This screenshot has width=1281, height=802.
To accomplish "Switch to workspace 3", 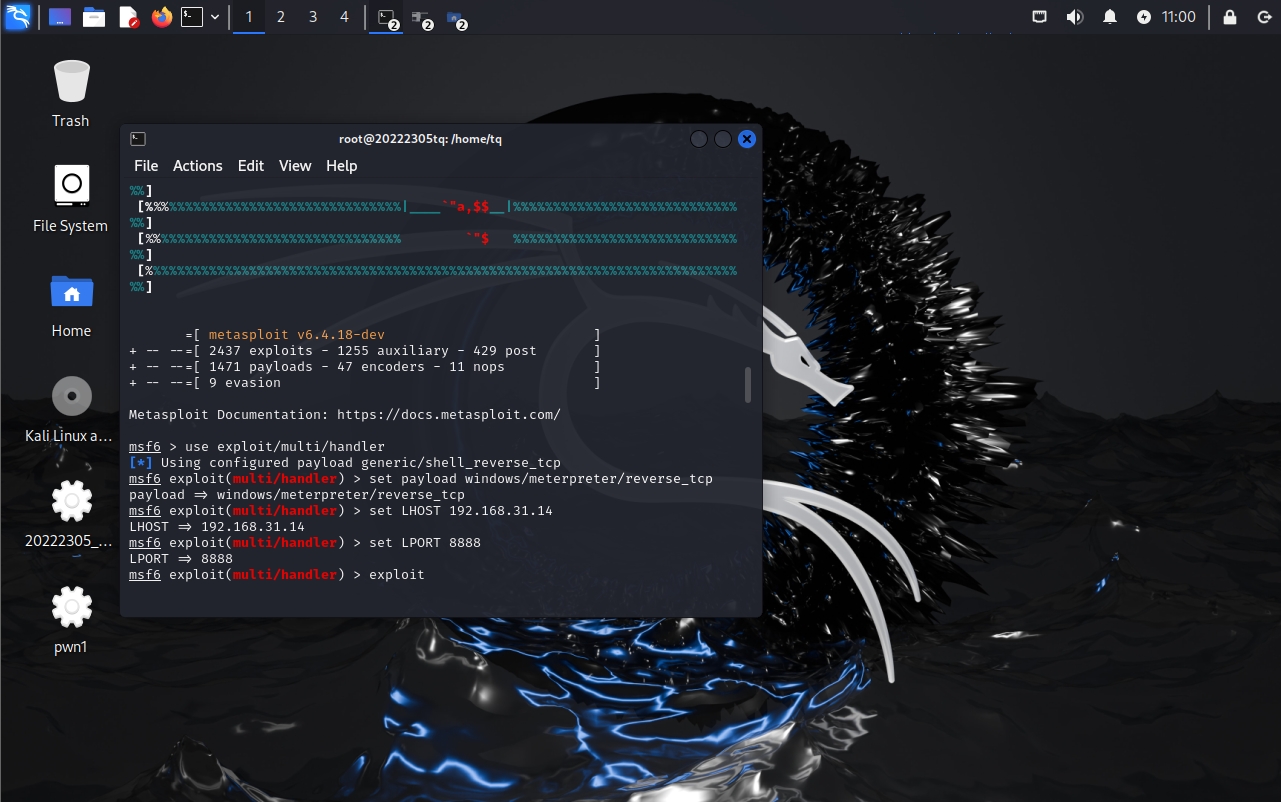I will click(313, 17).
